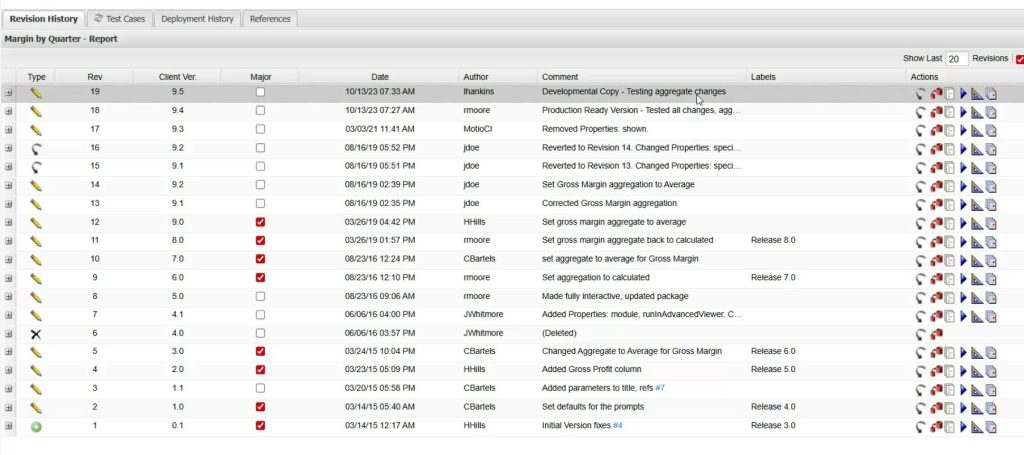The image size is (1024, 455).
Task: Open the References tab
Action: [x=270, y=19]
